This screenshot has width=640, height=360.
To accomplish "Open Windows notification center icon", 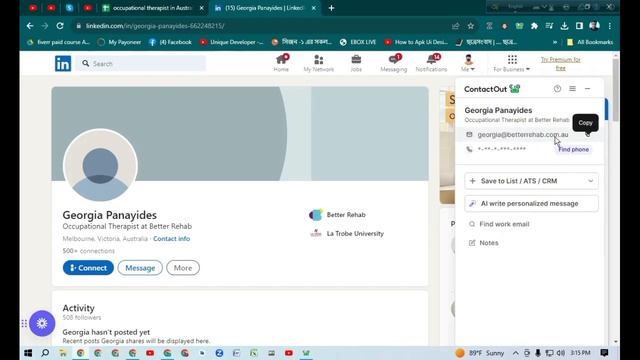I will click(604, 353).
